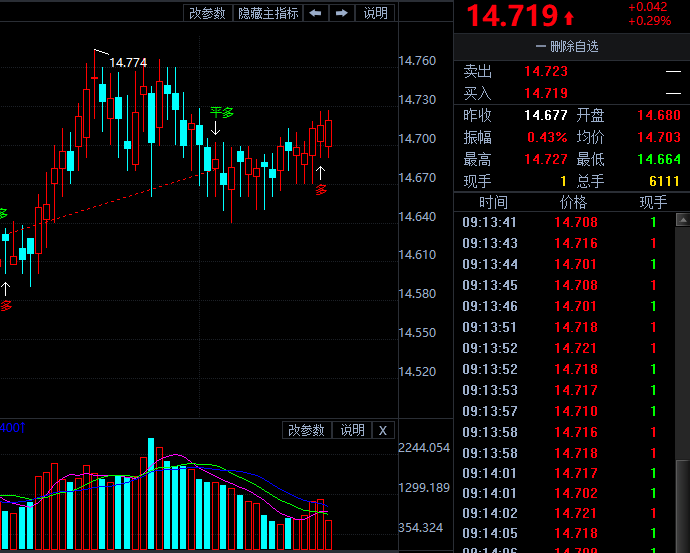Select the trade row at 09:13:46
This screenshot has width=690, height=553.
(564, 306)
